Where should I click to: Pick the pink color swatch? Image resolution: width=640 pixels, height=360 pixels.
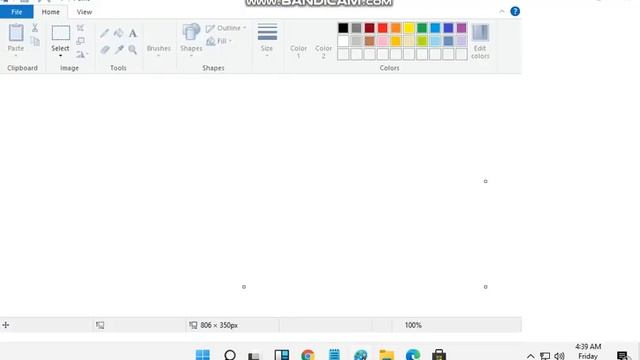pos(382,41)
